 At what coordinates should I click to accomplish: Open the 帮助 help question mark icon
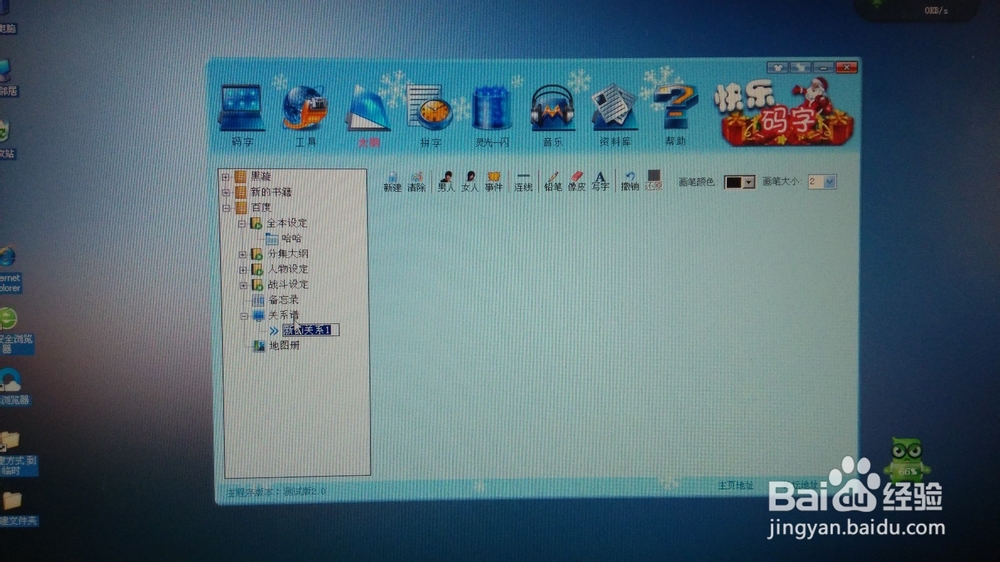[x=675, y=115]
